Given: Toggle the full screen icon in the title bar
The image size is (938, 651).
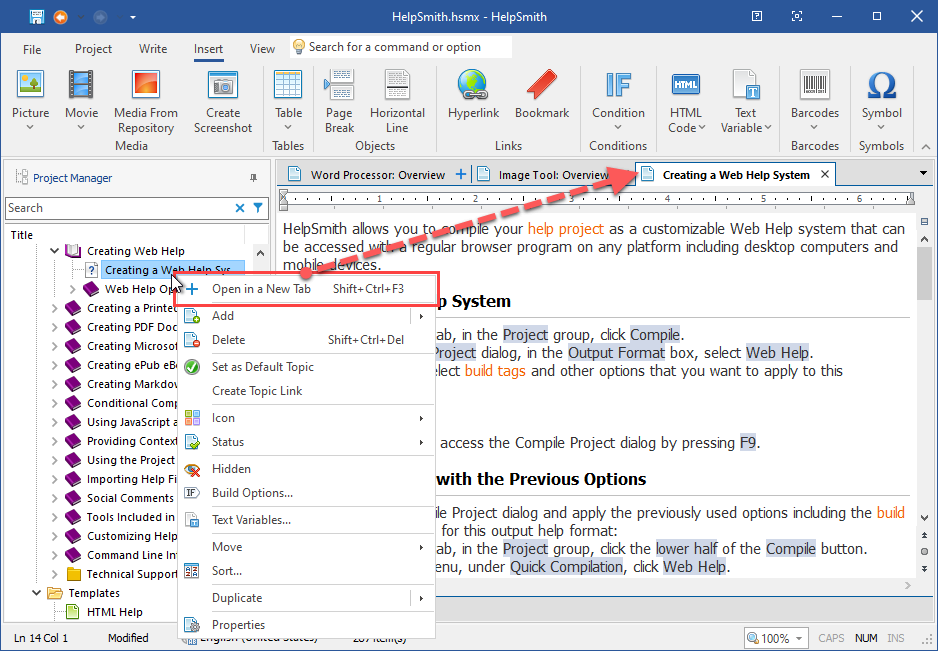Looking at the screenshot, I should point(797,16).
